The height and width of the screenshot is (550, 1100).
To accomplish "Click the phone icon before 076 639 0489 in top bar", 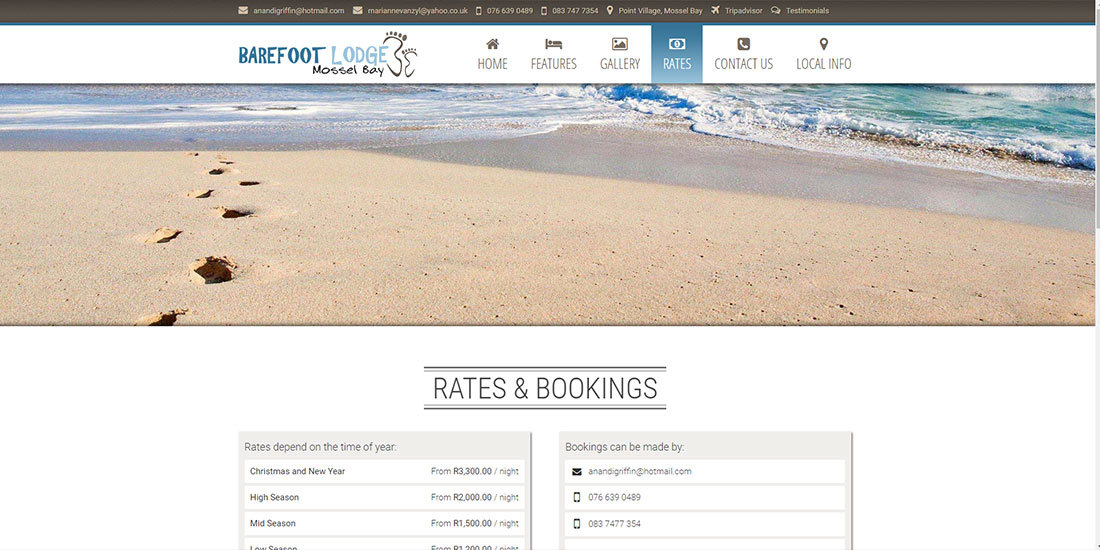I will pos(478,11).
